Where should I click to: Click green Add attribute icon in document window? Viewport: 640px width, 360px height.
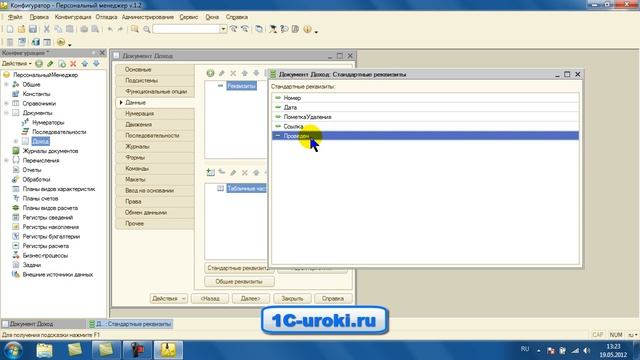pos(210,73)
